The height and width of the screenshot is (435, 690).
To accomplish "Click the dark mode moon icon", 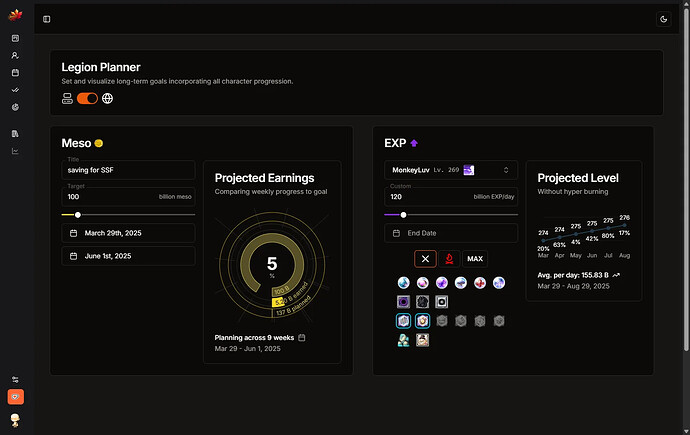I will coord(664,19).
